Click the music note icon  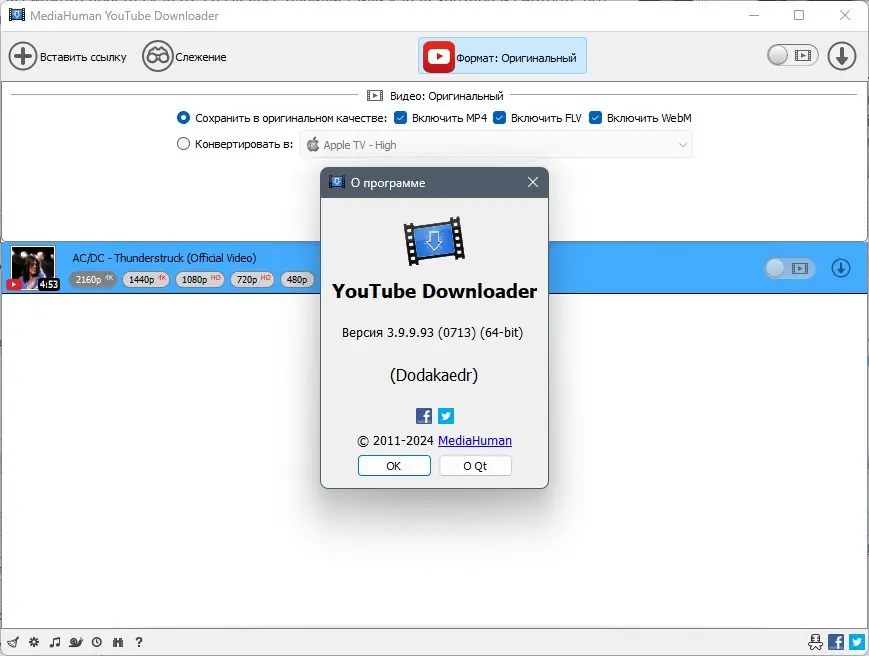click(x=54, y=642)
